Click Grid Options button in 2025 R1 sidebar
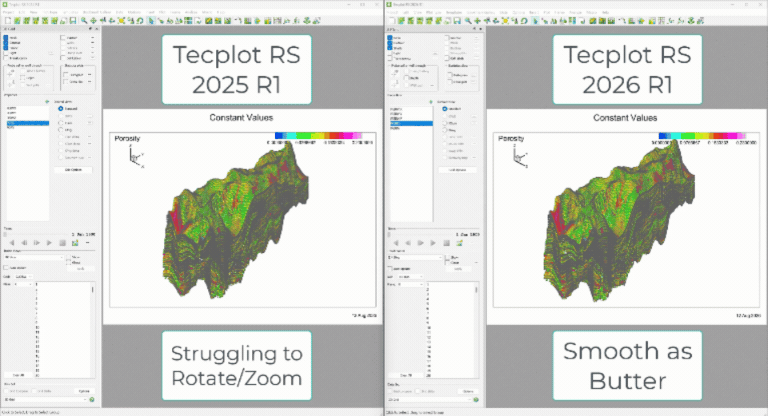This screenshot has width=768, height=416. [73, 170]
